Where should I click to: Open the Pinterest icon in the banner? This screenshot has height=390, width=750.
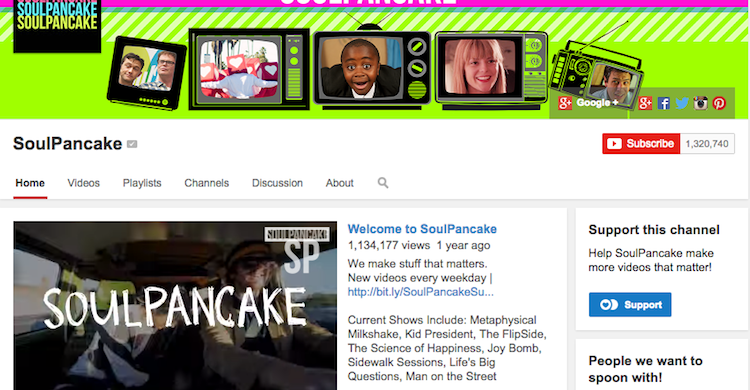tap(719, 103)
